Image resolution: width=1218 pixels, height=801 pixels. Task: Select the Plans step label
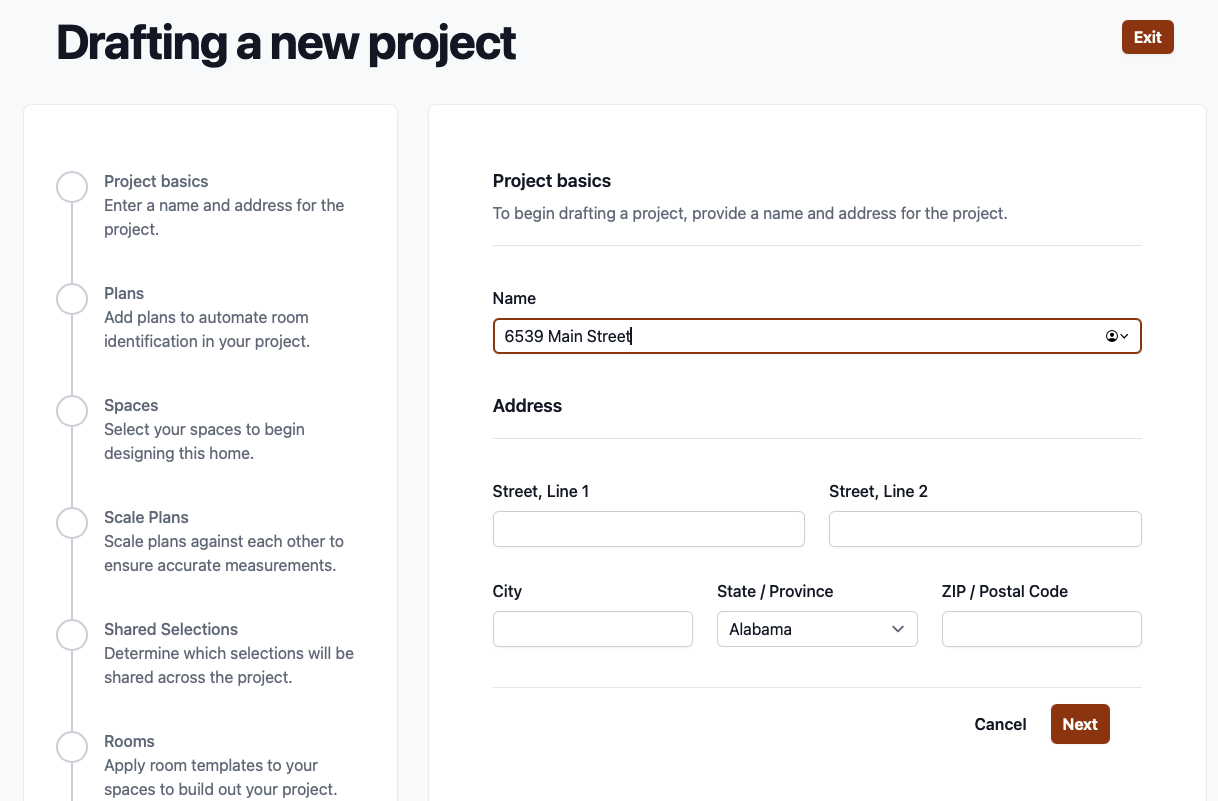pos(124,293)
